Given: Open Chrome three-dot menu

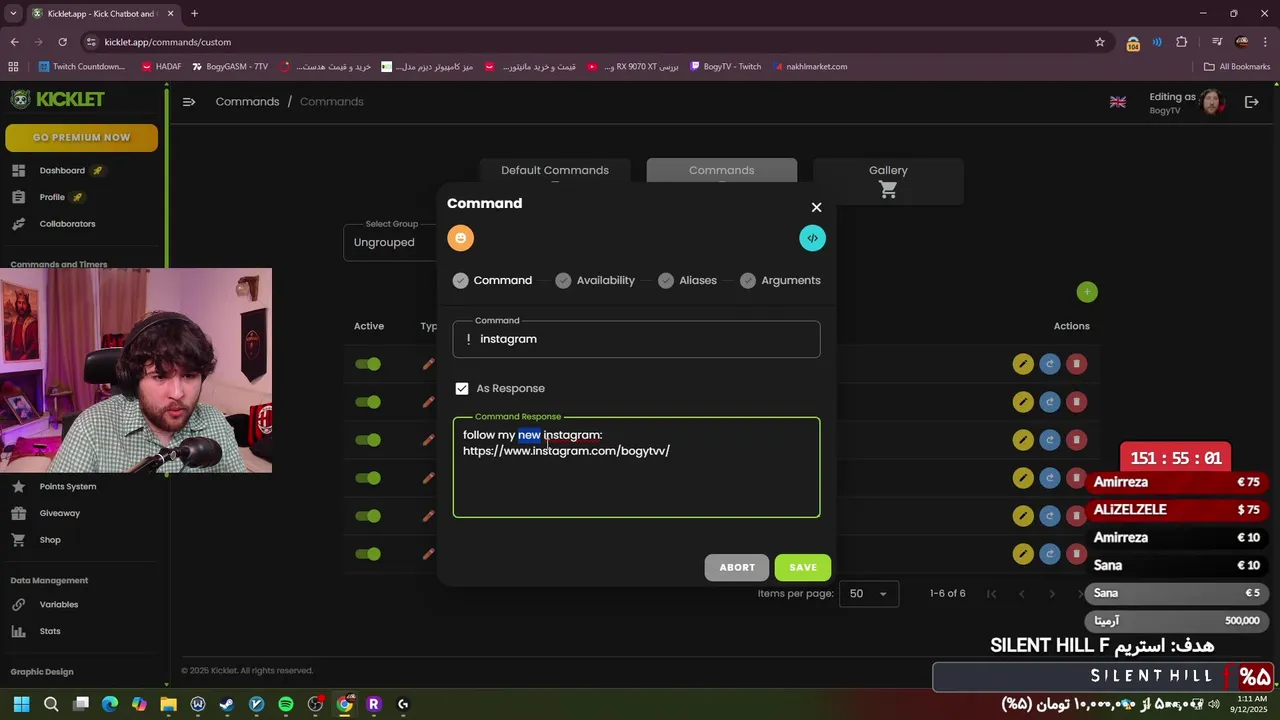Looking at the screenshot, I should [1267, 42].
